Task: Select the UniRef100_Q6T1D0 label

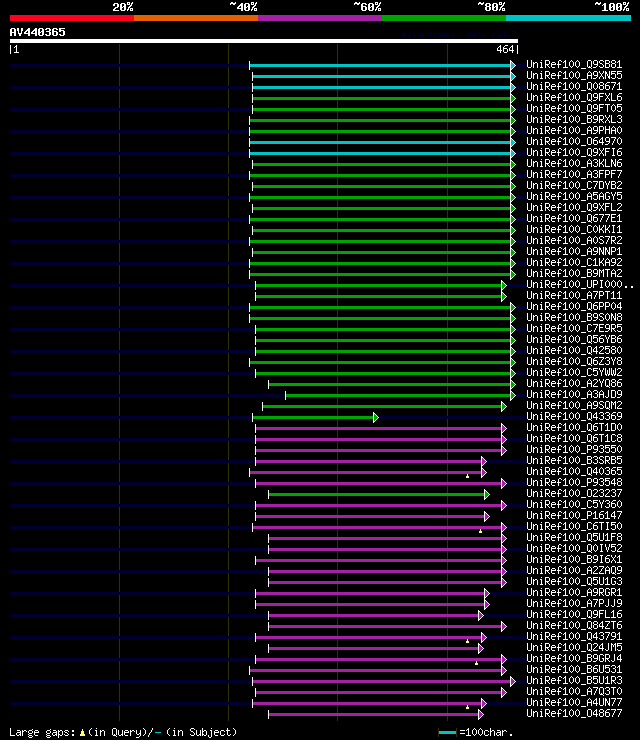Action: (574, 428)
